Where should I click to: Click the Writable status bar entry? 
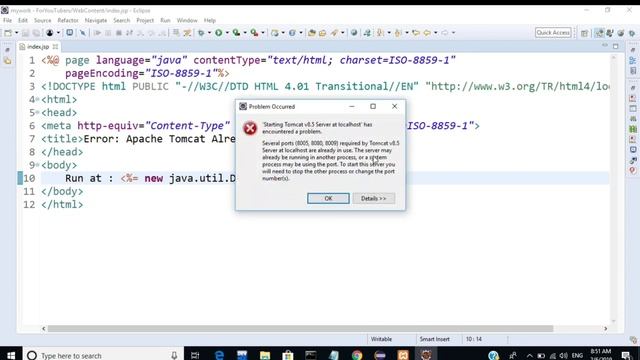click(381, 339)
